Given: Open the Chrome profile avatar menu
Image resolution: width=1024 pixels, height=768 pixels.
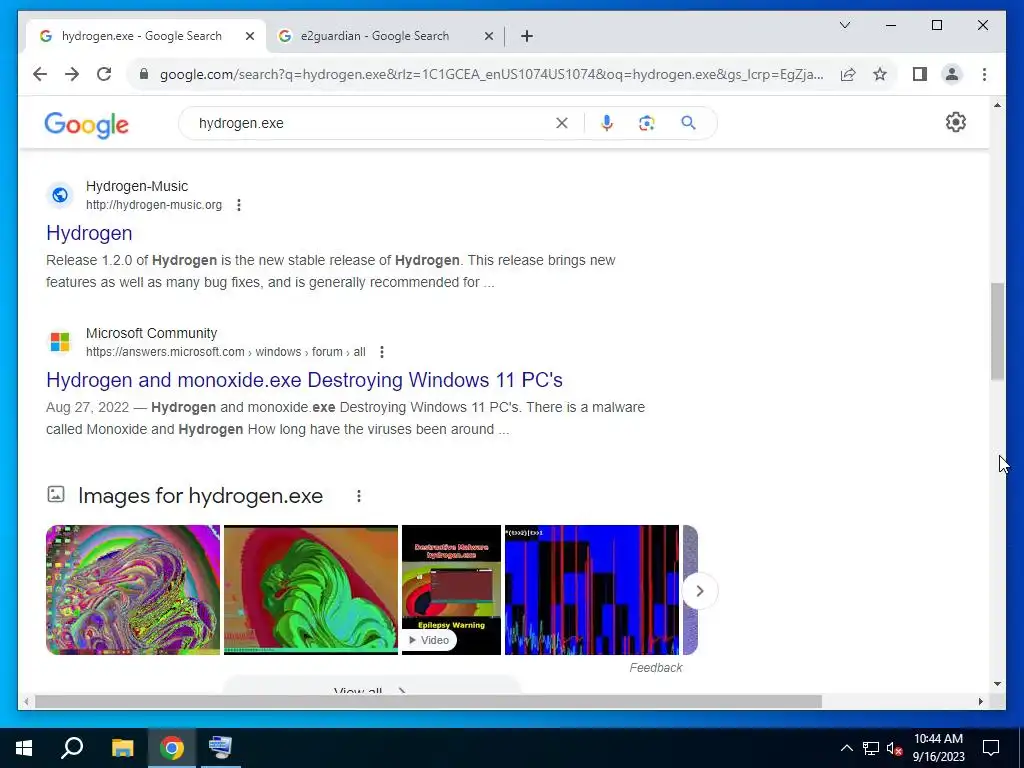Looking at the screenshot, I should point(952,74).
